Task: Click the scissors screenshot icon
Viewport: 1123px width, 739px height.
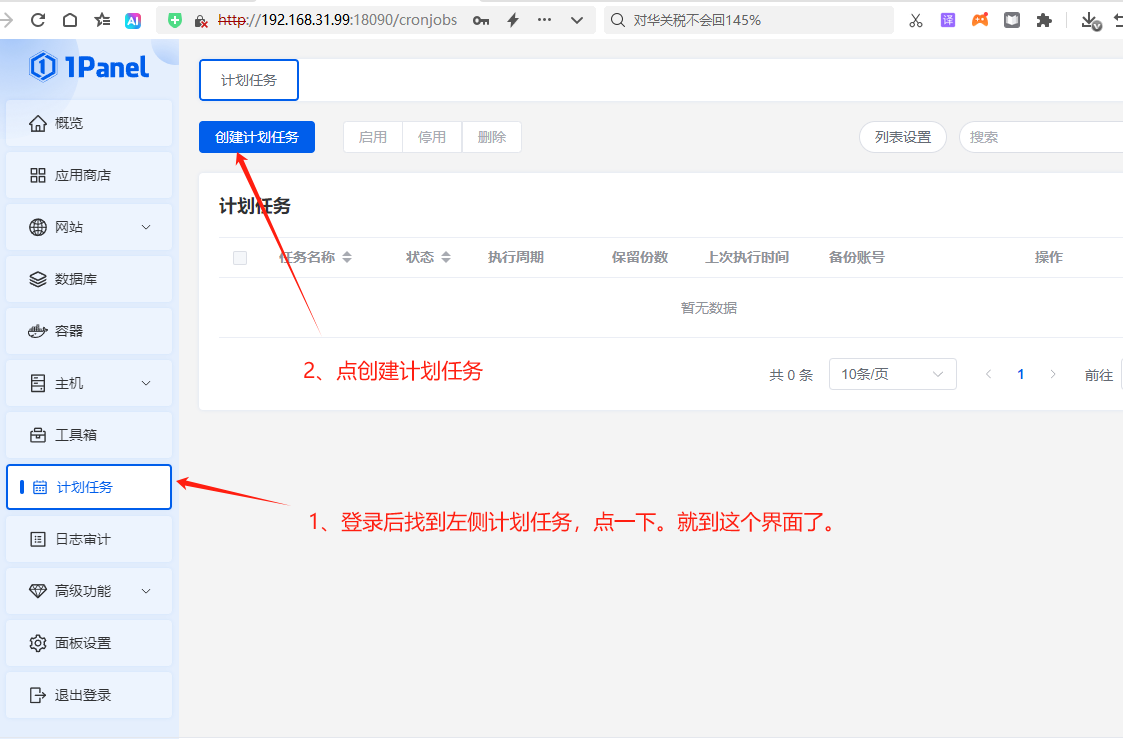Action: coord(916,20)
